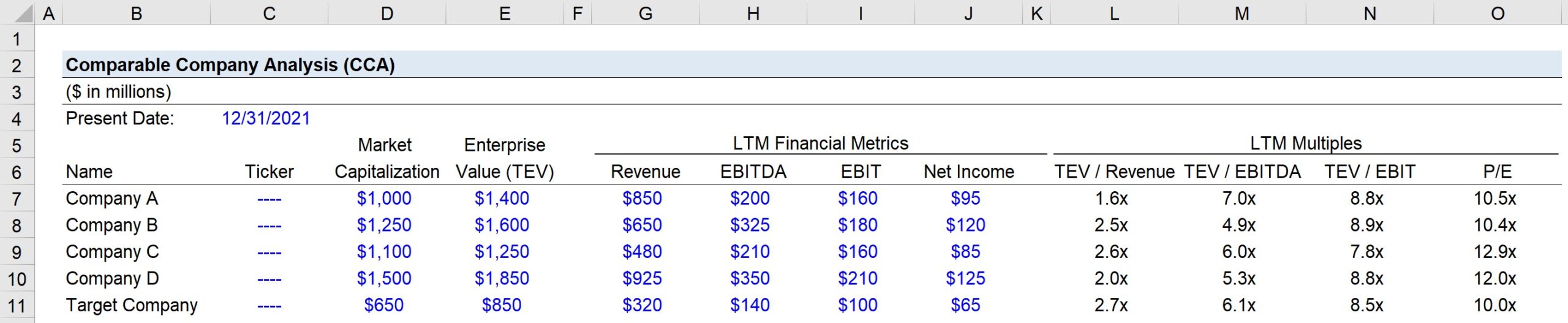Click Company A ticker placeholder dashes

269,200
